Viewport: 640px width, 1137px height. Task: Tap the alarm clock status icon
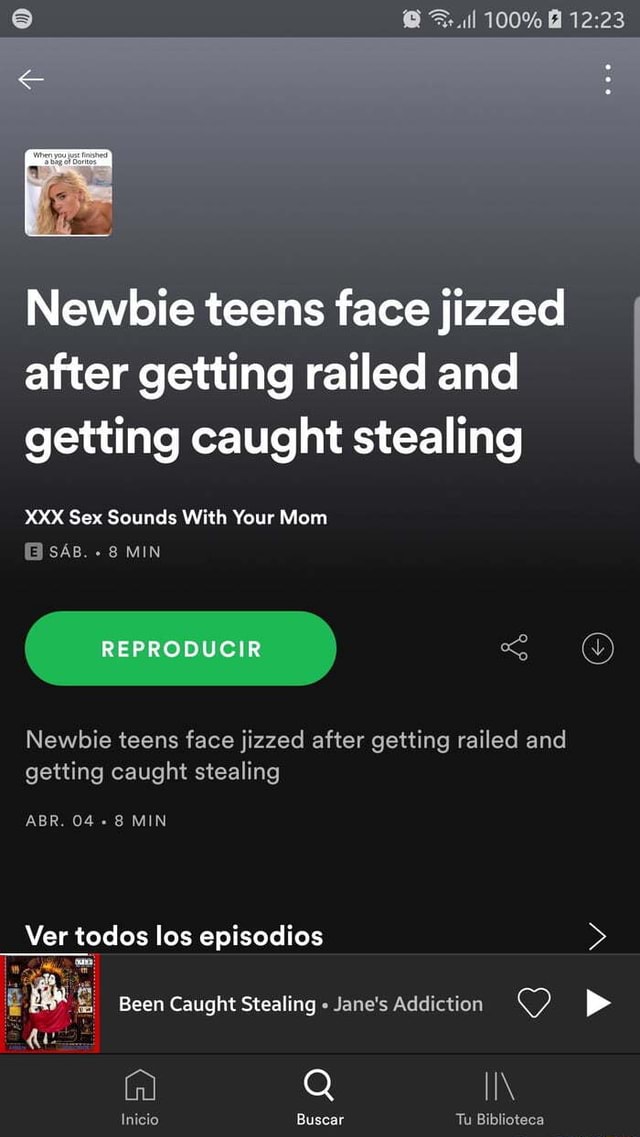point(412,20)
